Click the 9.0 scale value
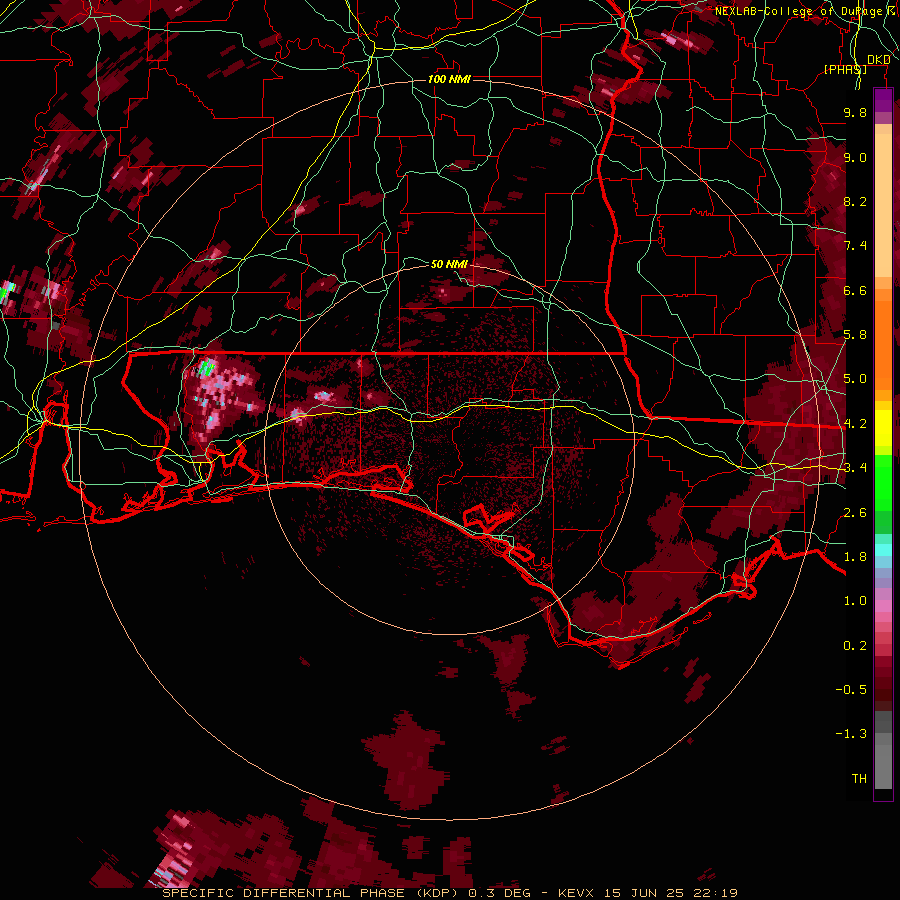This screenshot has height=900, width=900. [x=855, y=157]
